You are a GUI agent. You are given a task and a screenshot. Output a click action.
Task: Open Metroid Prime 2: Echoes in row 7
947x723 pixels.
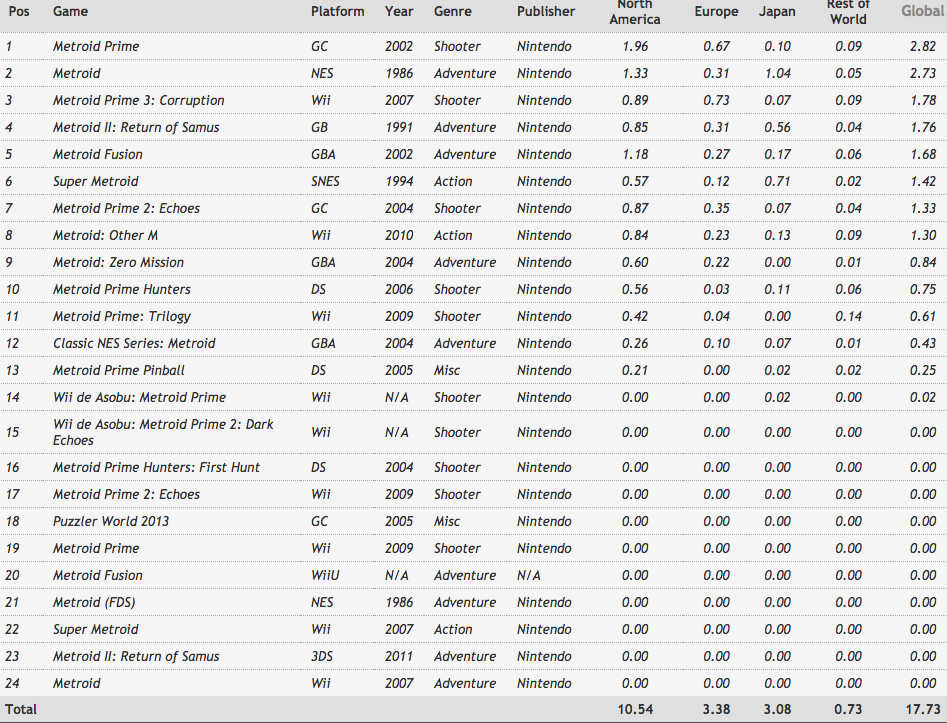click(126, 208)
